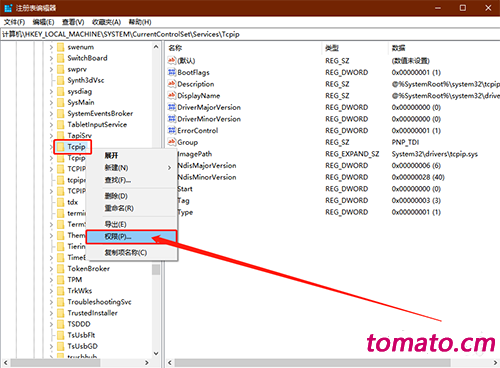Click the DisplayName string value icon
Viewport: 500px width, 368px height.
tap(171, 95)
